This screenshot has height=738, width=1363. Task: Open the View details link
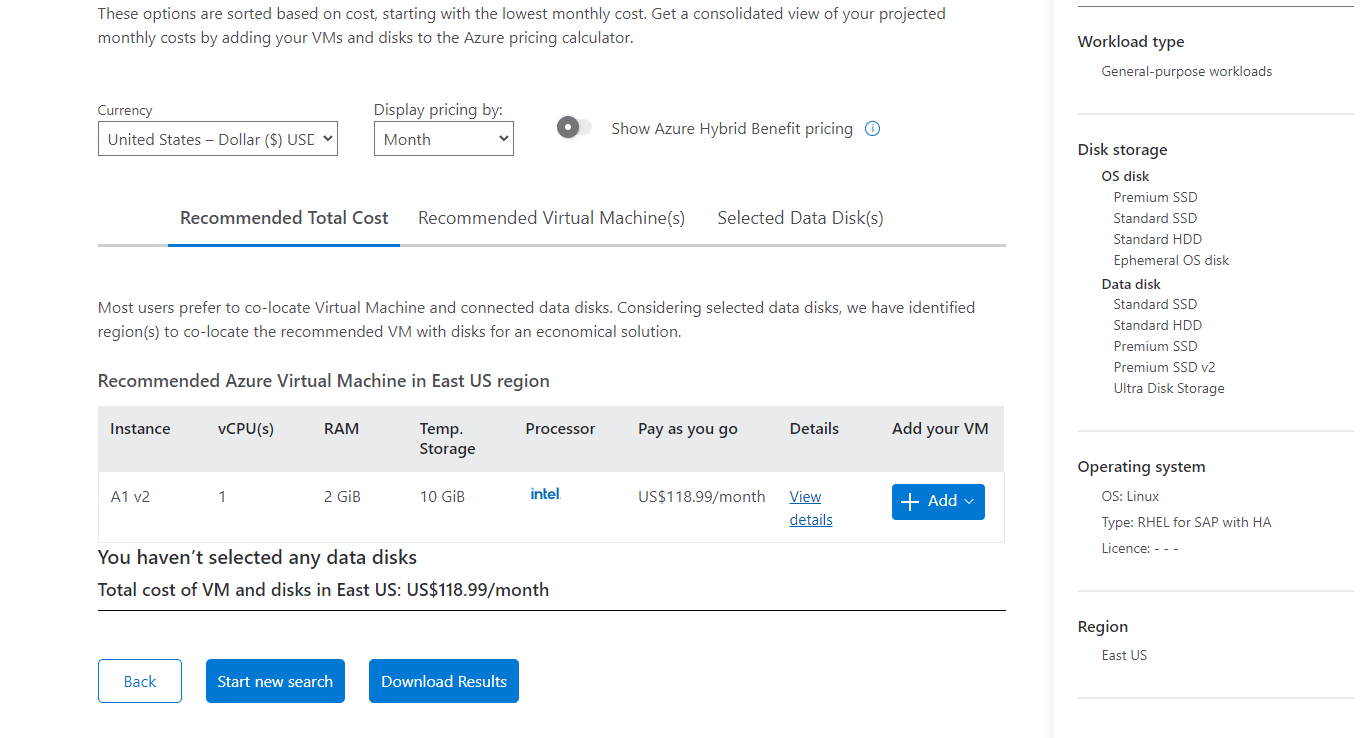coord(811,508)
